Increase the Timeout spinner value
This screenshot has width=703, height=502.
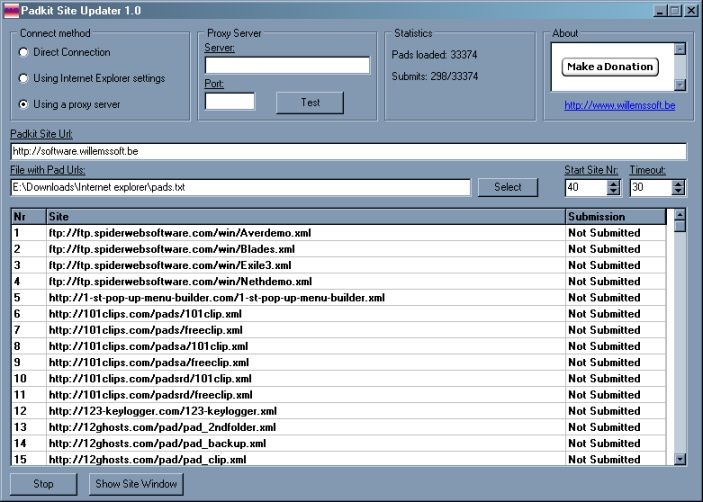[679, 183]
